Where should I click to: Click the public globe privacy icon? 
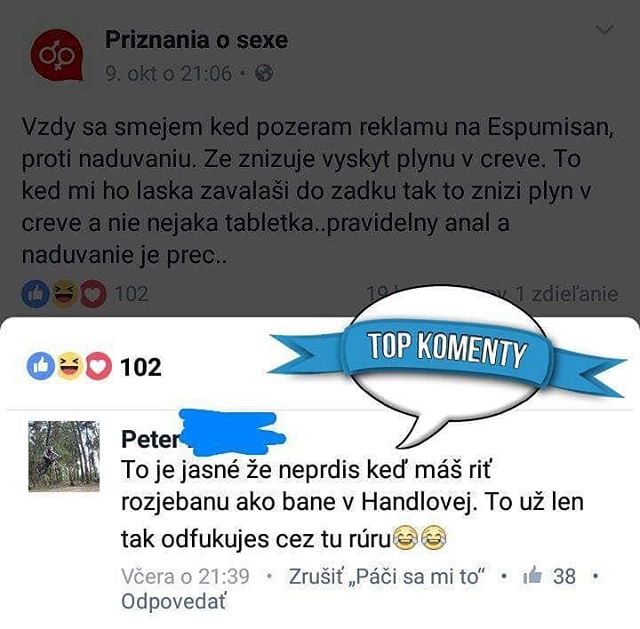[x=264, y=73]
